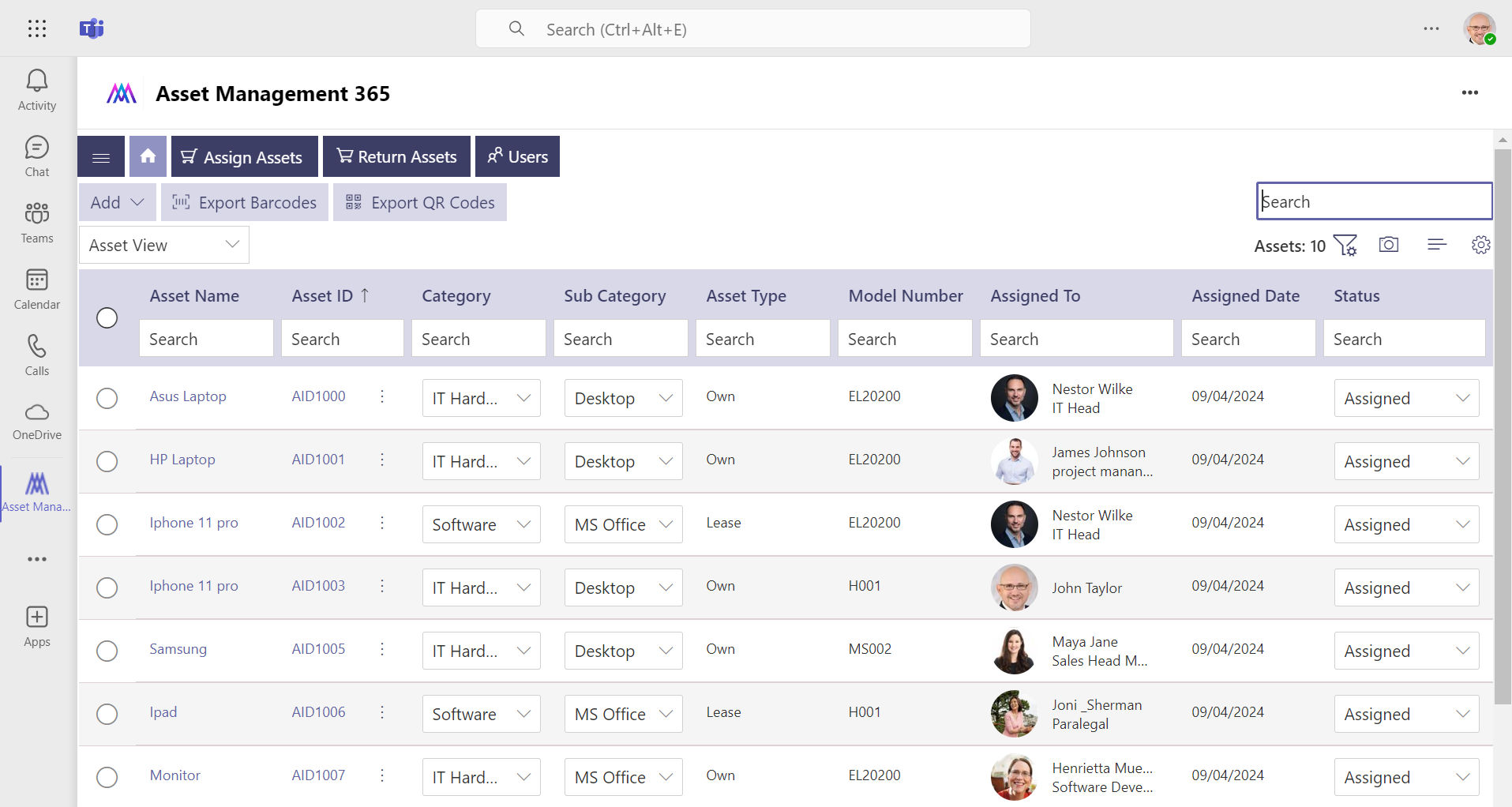This screenshot has height=807, width=1512.
Task: Click the Home icon in the app toolbar
Action: 148,156
